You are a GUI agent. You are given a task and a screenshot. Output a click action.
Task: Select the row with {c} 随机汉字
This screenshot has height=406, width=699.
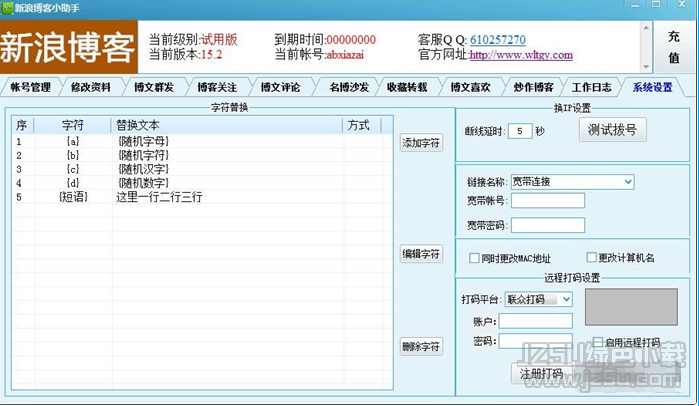click(x=202, y=169)
